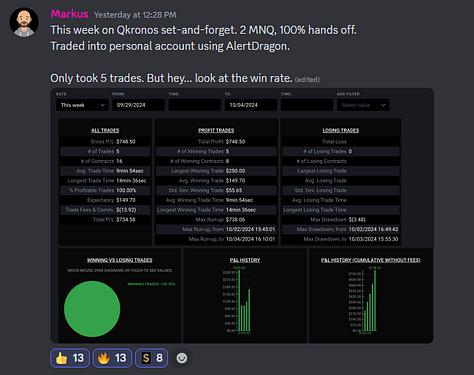Viewport: 474px width, 375px height.
Task: Toggle the thumbs-up reaction with 13
Action: click(70, 358)
